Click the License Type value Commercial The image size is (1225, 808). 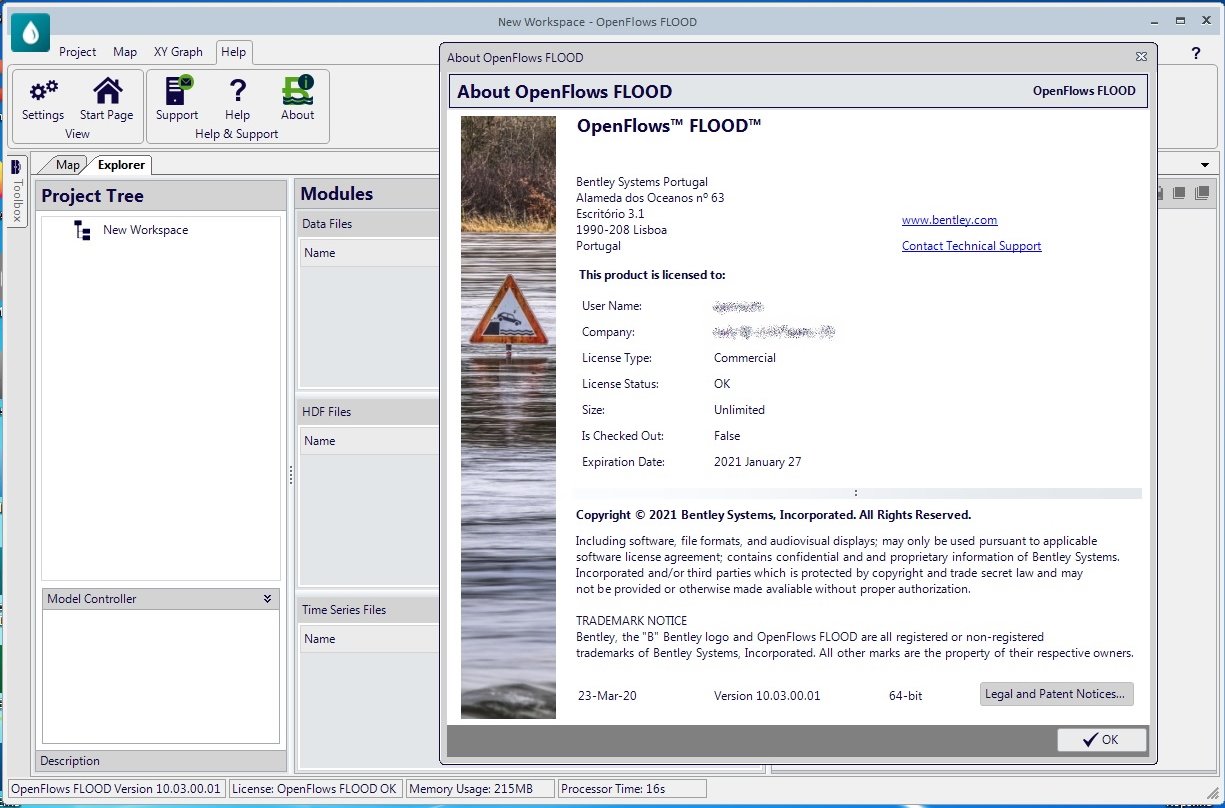point(745,358)
